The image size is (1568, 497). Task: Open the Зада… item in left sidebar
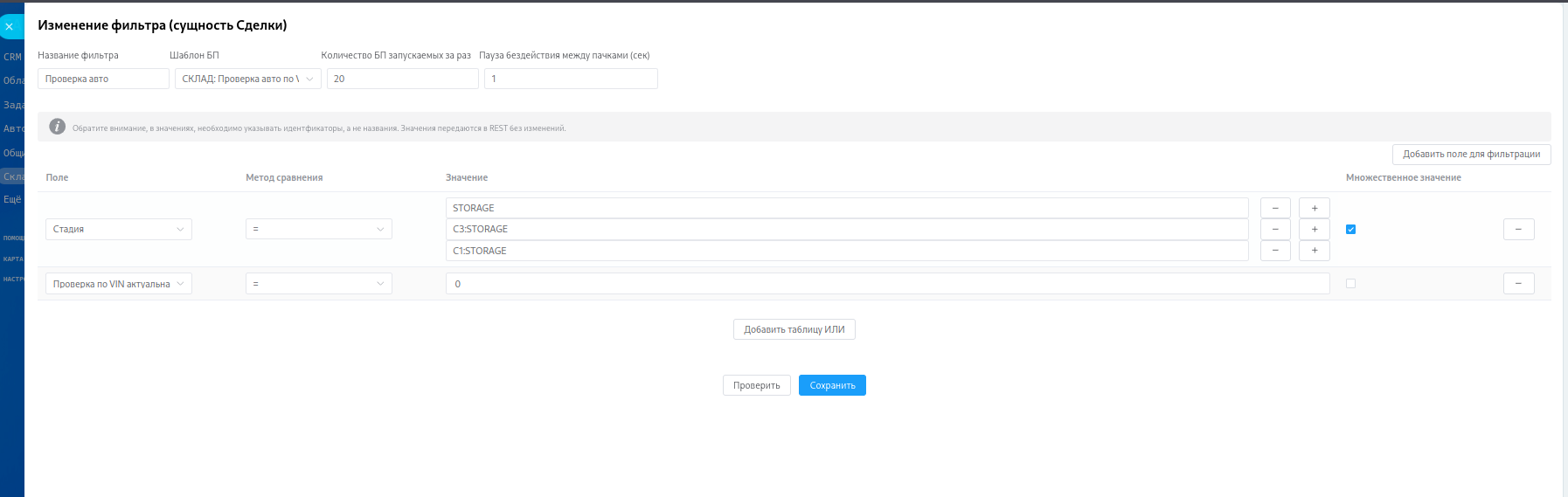[13, 105]
